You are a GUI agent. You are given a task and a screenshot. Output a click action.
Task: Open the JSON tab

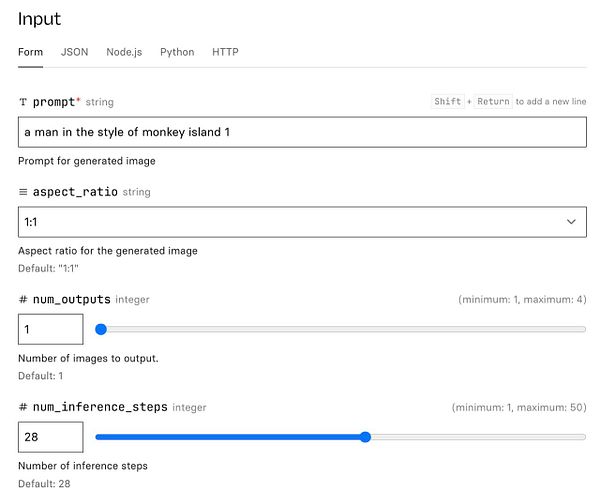click(74, 52)
